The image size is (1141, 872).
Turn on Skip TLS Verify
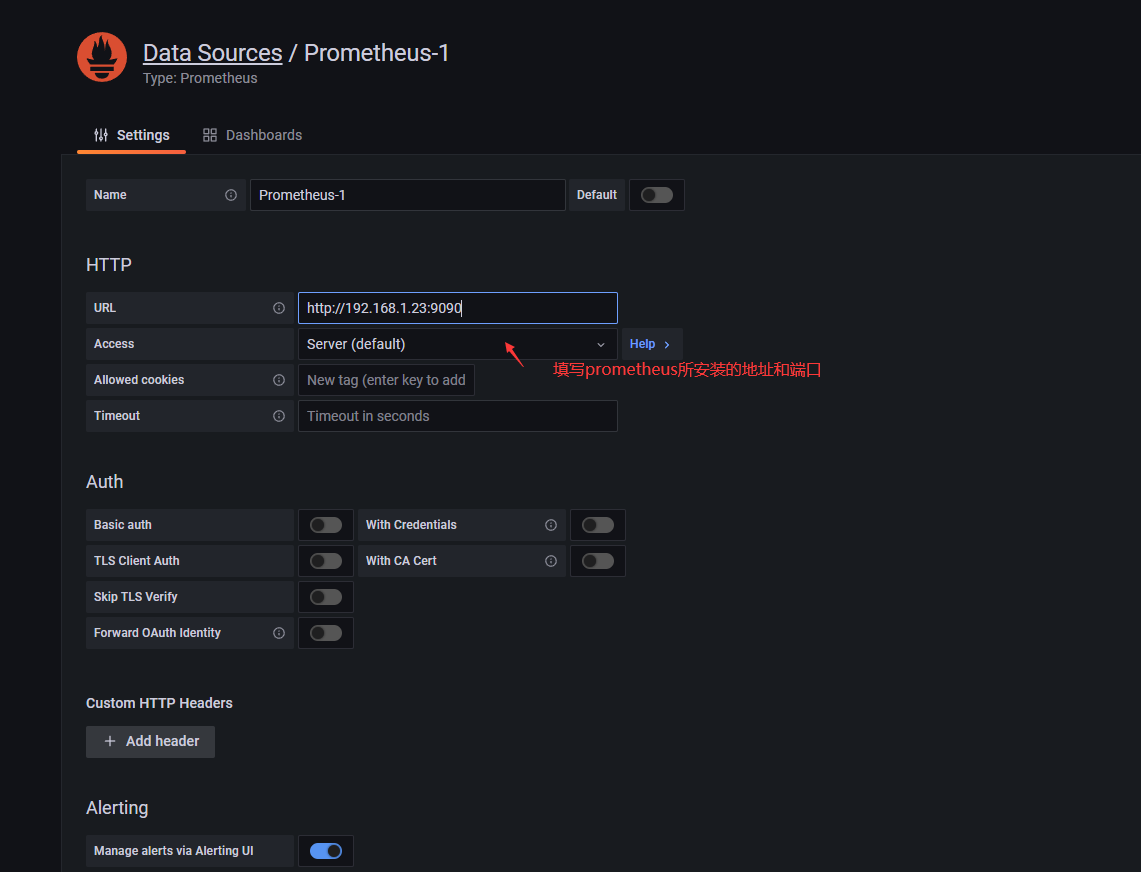[326, 597]
